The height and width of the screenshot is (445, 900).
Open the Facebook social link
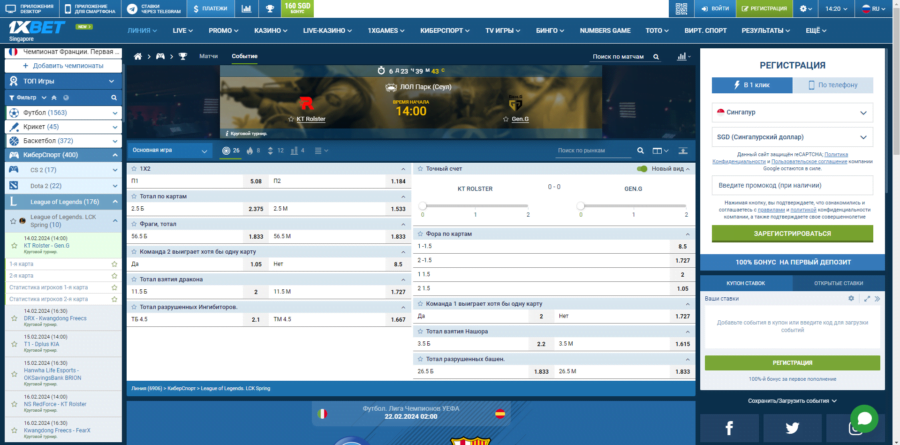coord(729,428)
